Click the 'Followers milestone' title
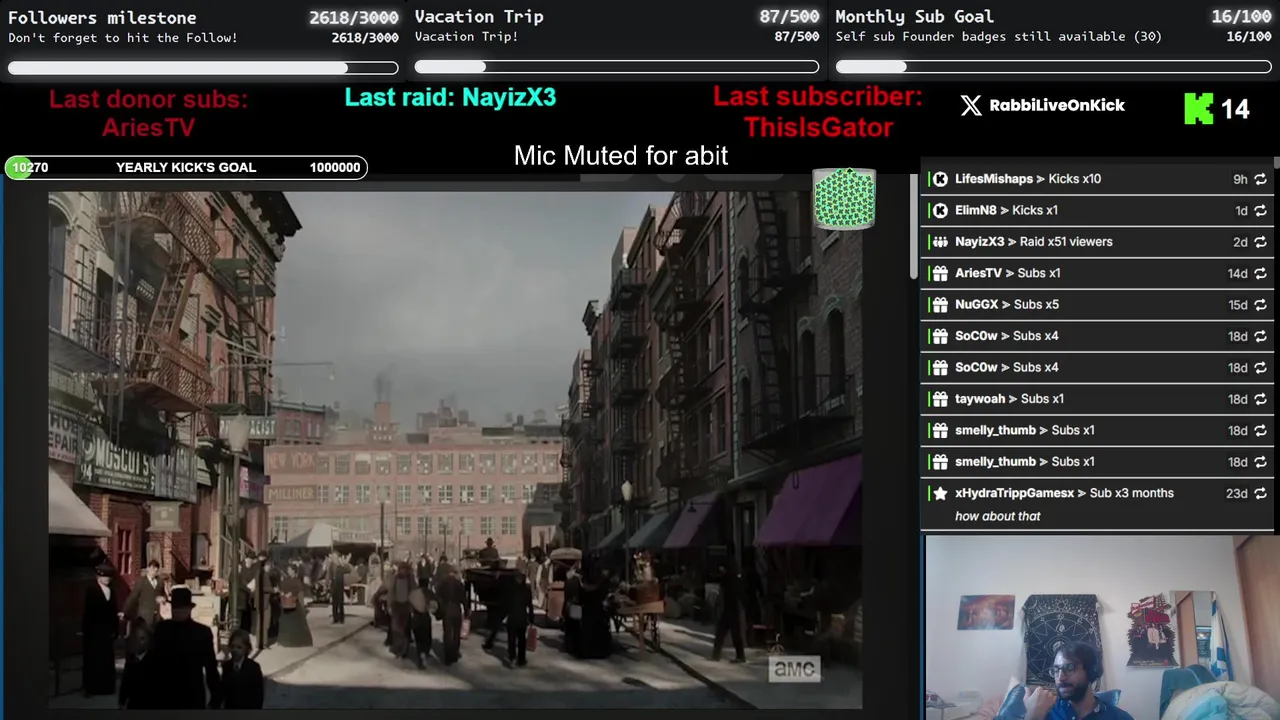 [x=102, y=17]
